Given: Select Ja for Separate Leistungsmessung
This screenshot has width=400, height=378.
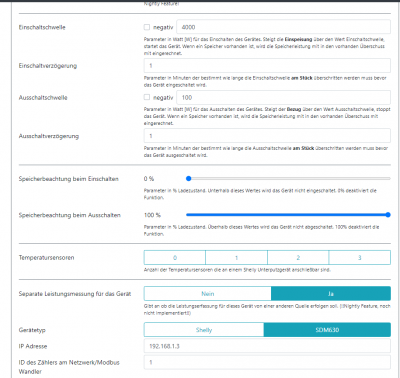Looking at the screenshot, I should click(331, 294).
